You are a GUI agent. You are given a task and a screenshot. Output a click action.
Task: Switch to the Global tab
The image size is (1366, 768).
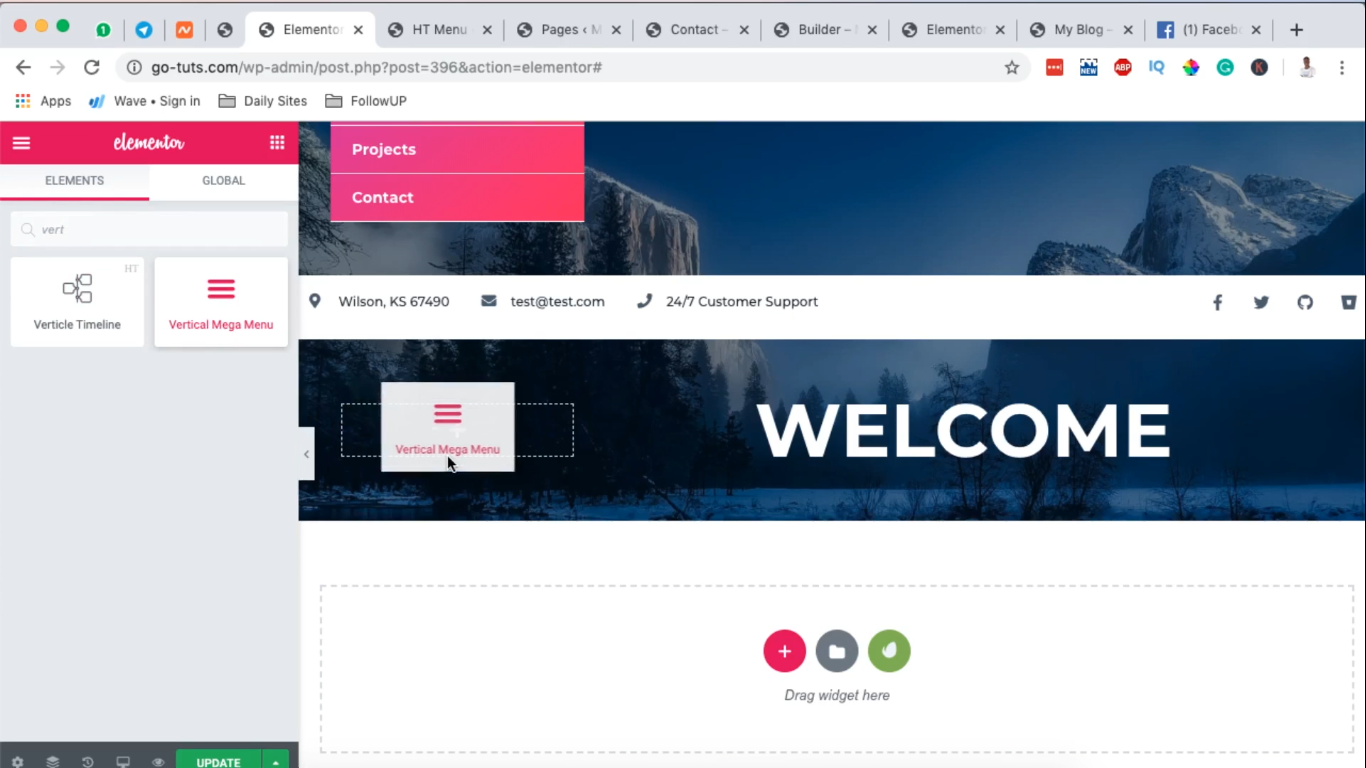224,181
